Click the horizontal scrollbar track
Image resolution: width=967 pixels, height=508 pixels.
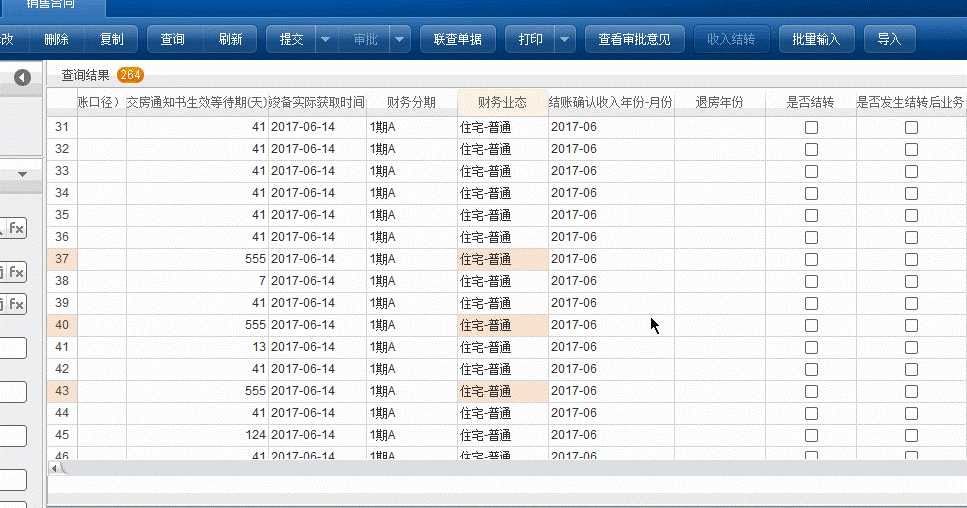pyautogui.click(x=500, y=468)
